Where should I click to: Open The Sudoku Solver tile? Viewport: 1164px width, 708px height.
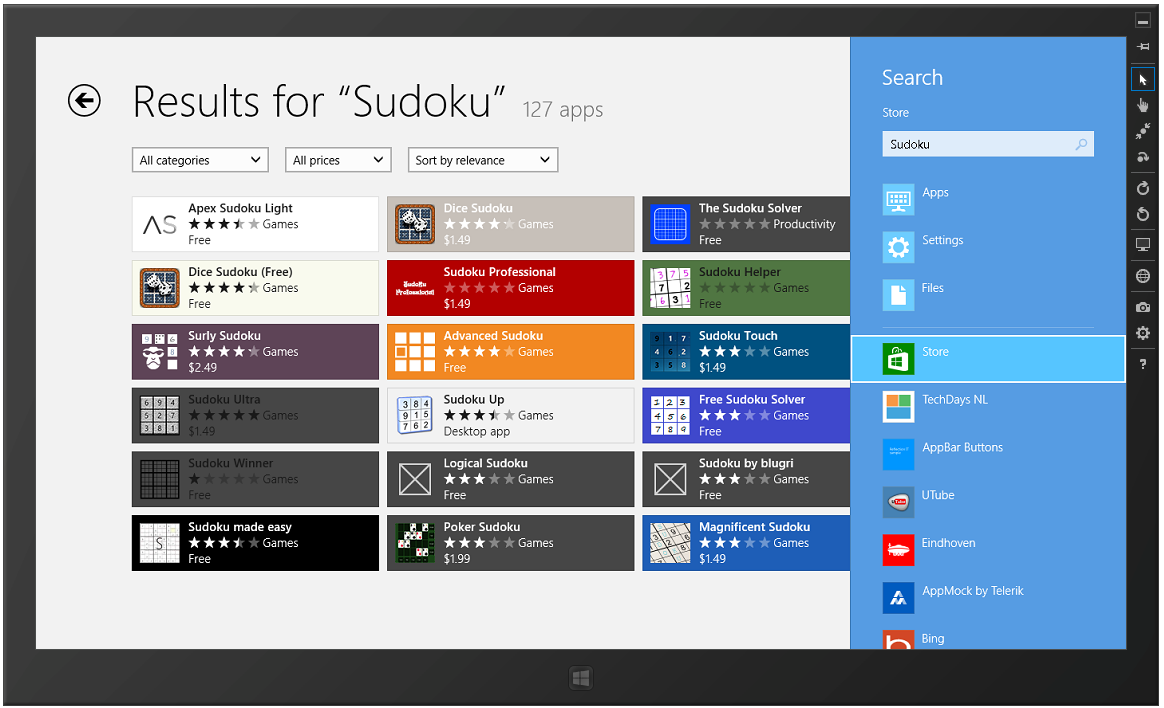coord(746,224)
